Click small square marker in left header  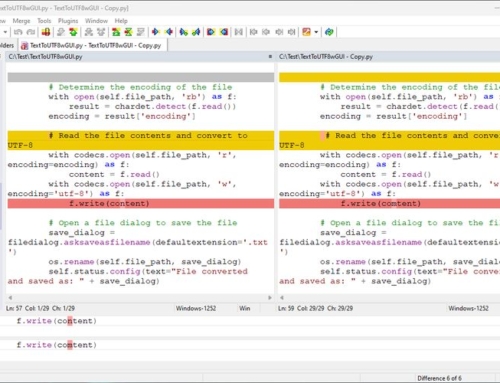pyautogui.click(x=270, y=57)
